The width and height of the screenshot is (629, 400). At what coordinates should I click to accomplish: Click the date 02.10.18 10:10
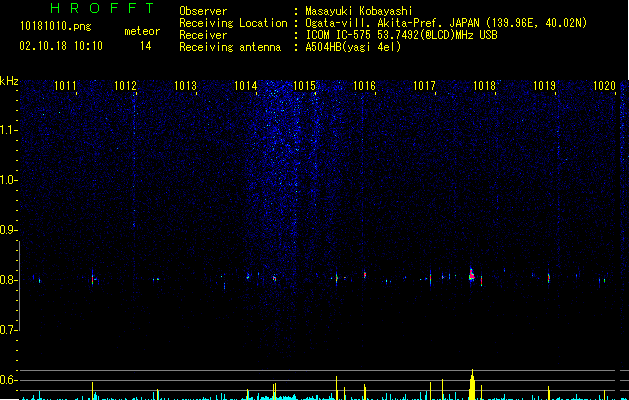(x=61, y=46)
